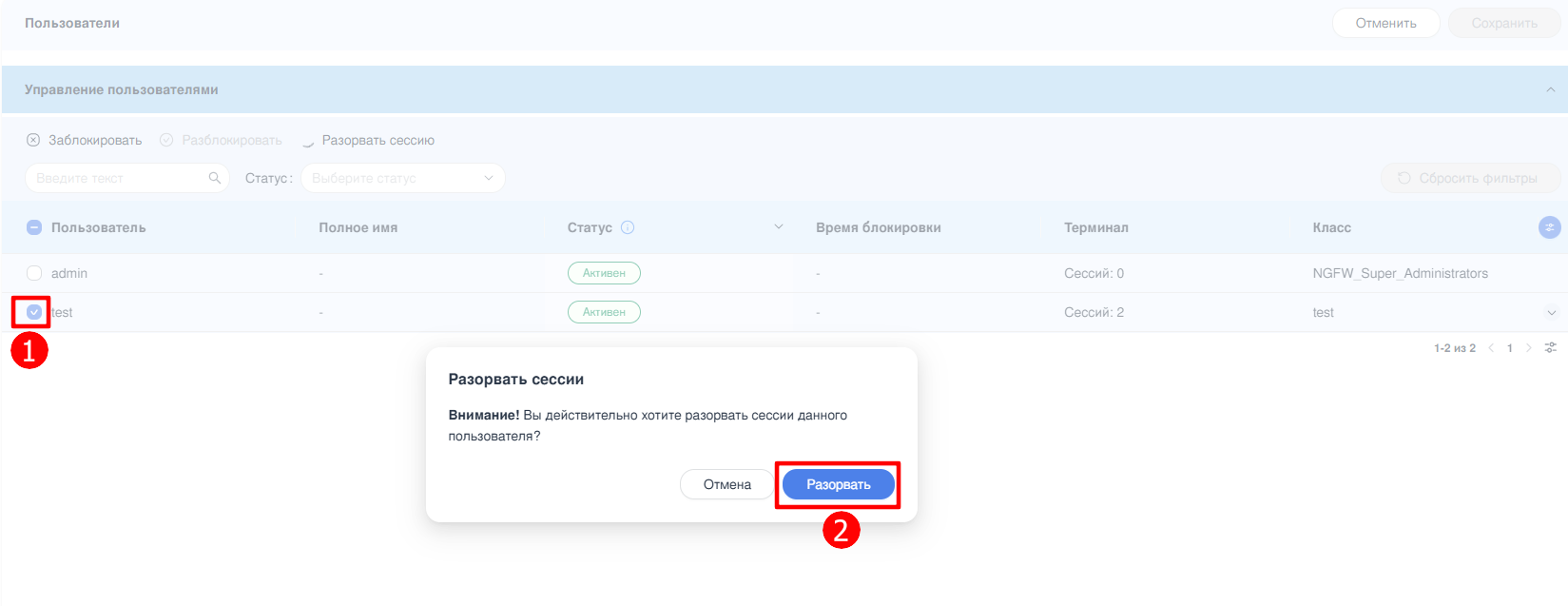Go to next page with right arrow
The height and width of the screenshot is (606, 1568).
[1529, 348]
